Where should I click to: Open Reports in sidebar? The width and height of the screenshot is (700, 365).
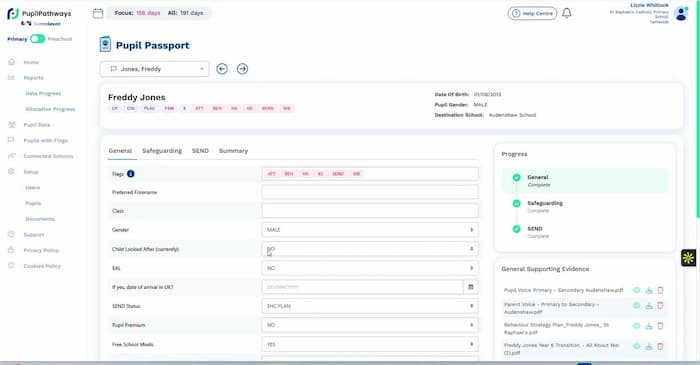click(33, 78)
